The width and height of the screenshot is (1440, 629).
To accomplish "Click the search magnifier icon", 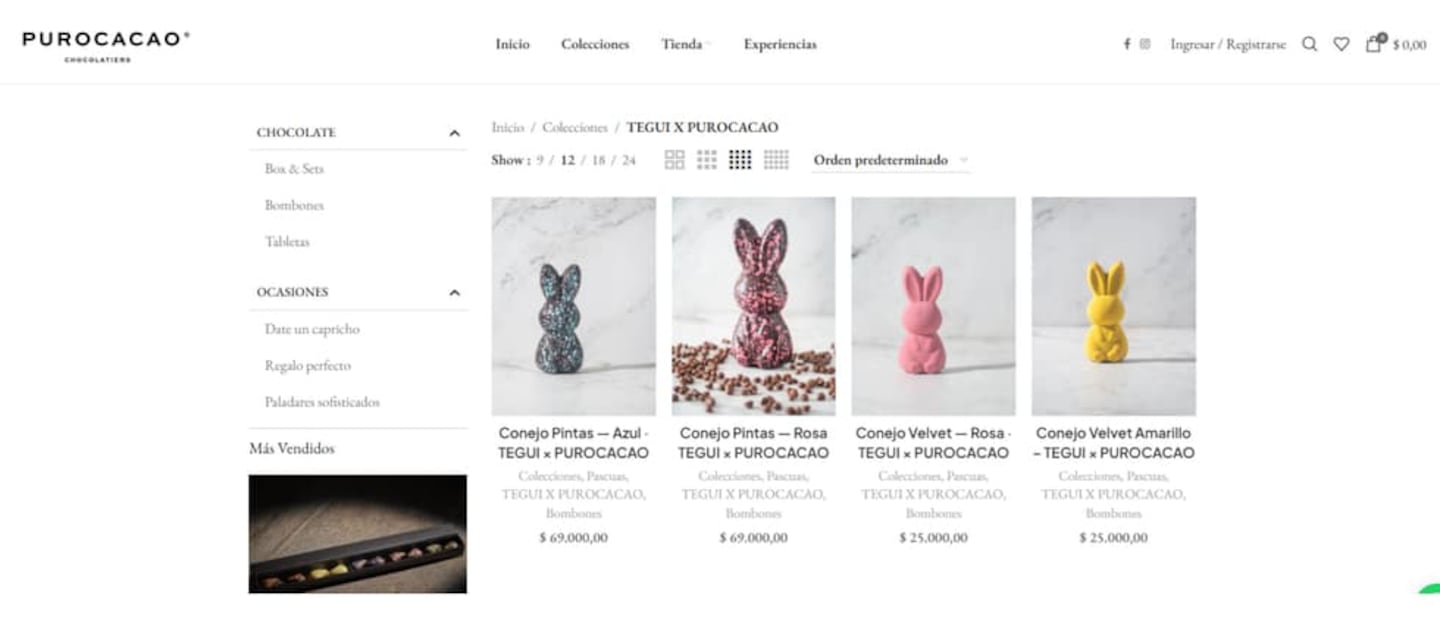I will pos(1309,44).
